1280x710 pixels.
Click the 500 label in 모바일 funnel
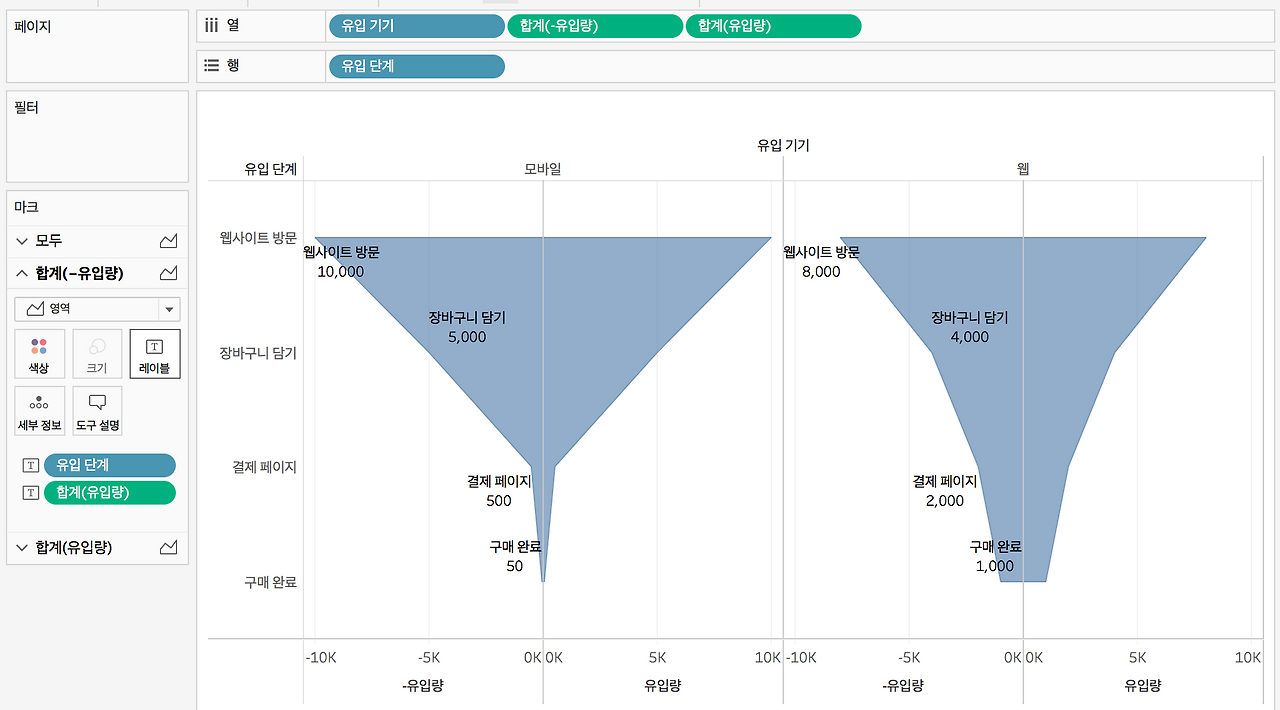point(499,501)
